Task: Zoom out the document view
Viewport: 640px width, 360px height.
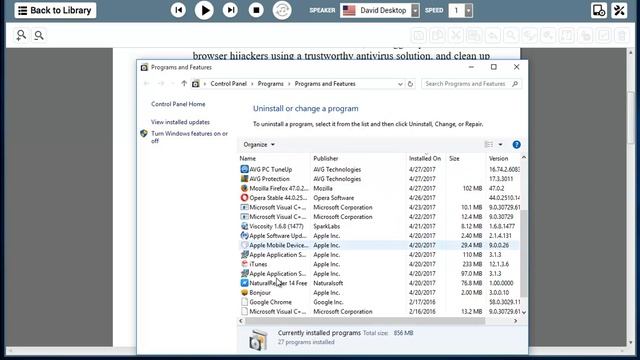Action: [x=39, y=36]
